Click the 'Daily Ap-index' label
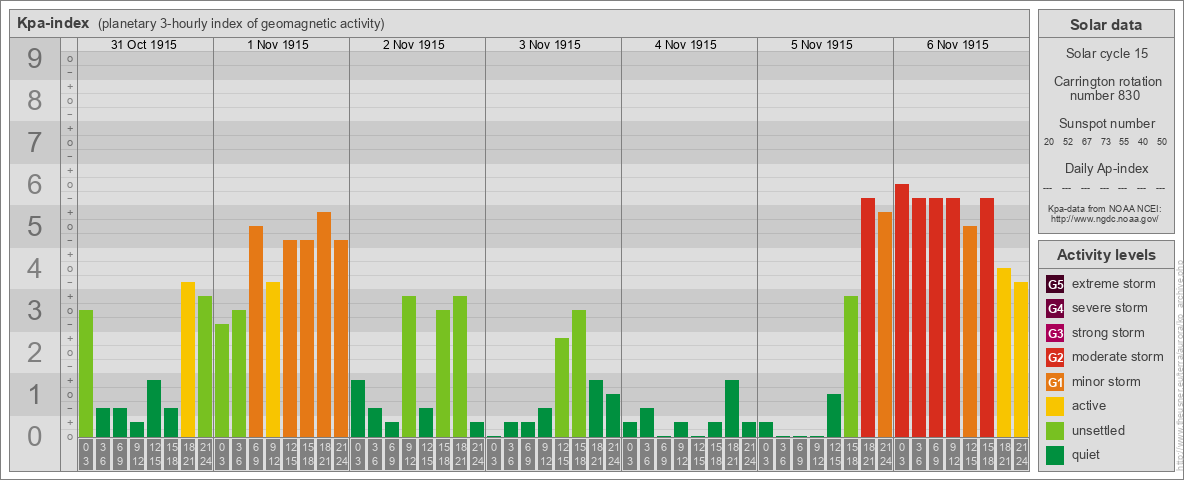This screenshot has width=1184, height=480. [x=1106, y=168]
